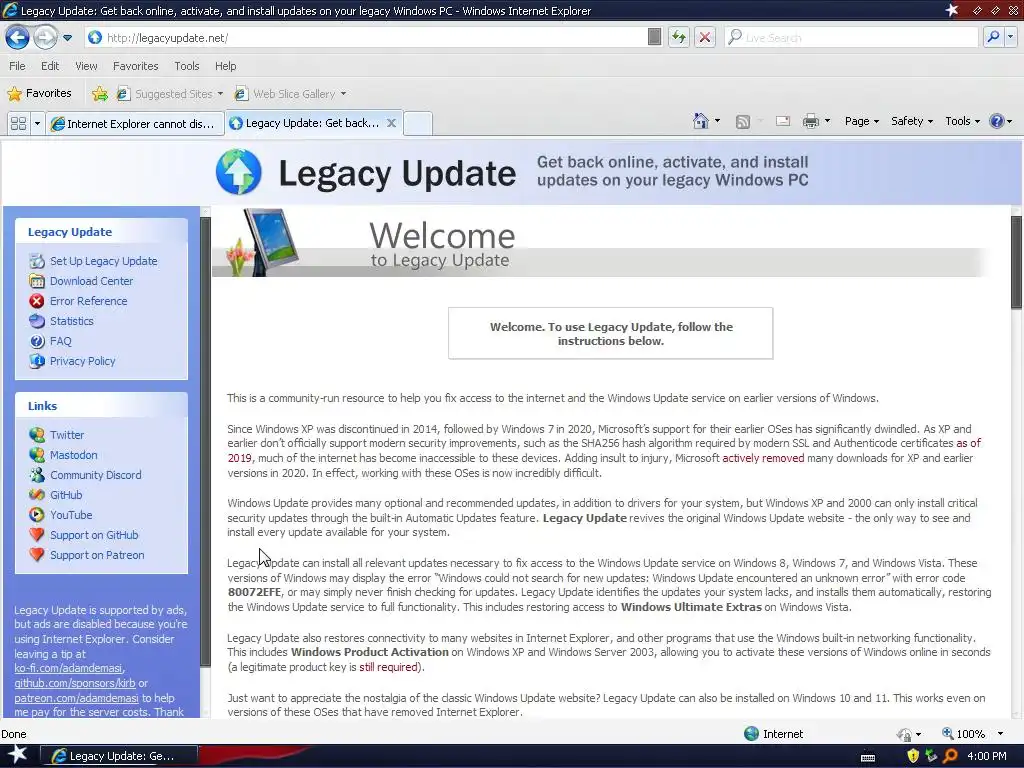The height and width of the screenshot is (768, 1024).
Task: Expand search provider options dropdown
Action: pos(1010,37)
